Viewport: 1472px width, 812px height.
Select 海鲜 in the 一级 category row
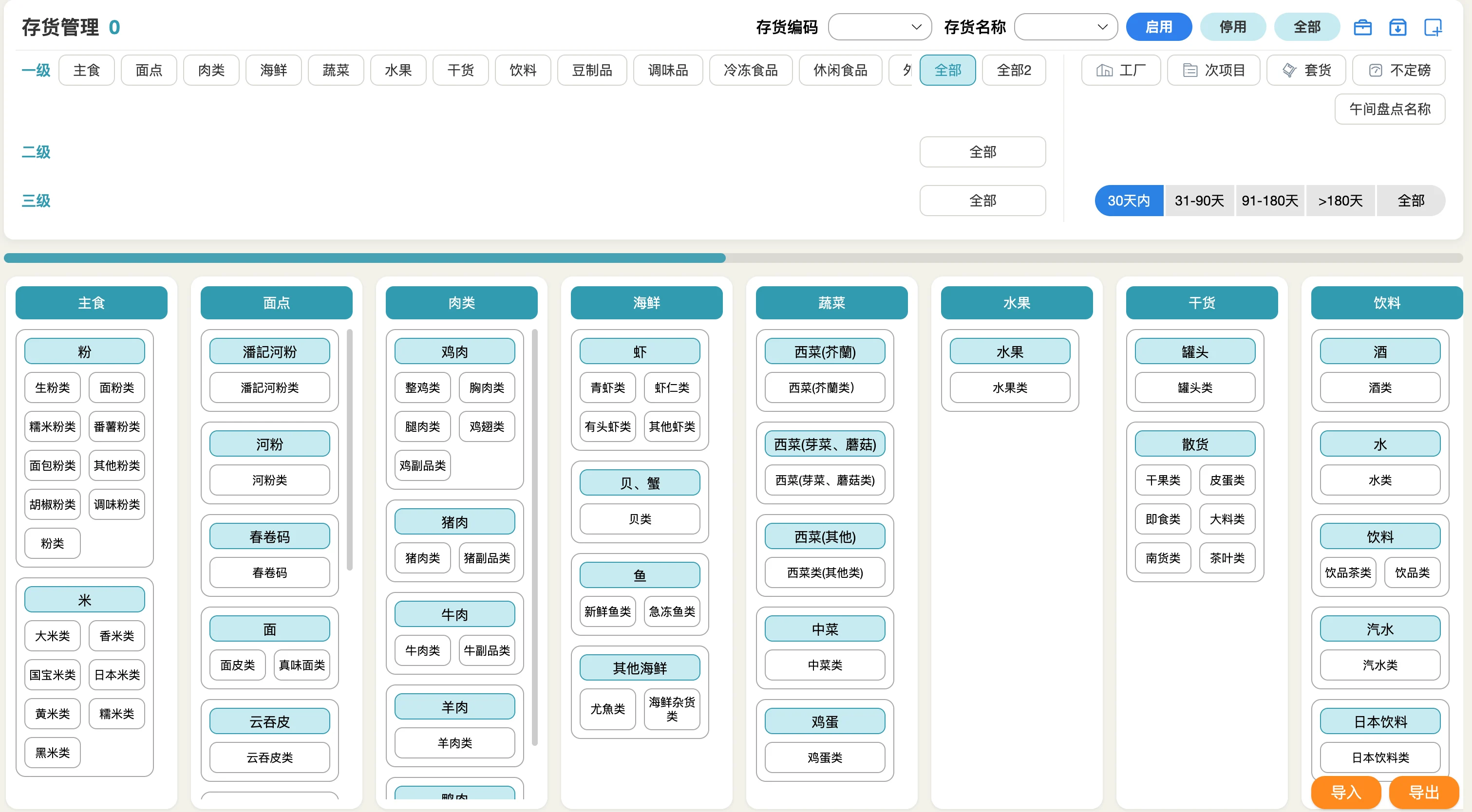pyautogui.click(x=274, y=70)
